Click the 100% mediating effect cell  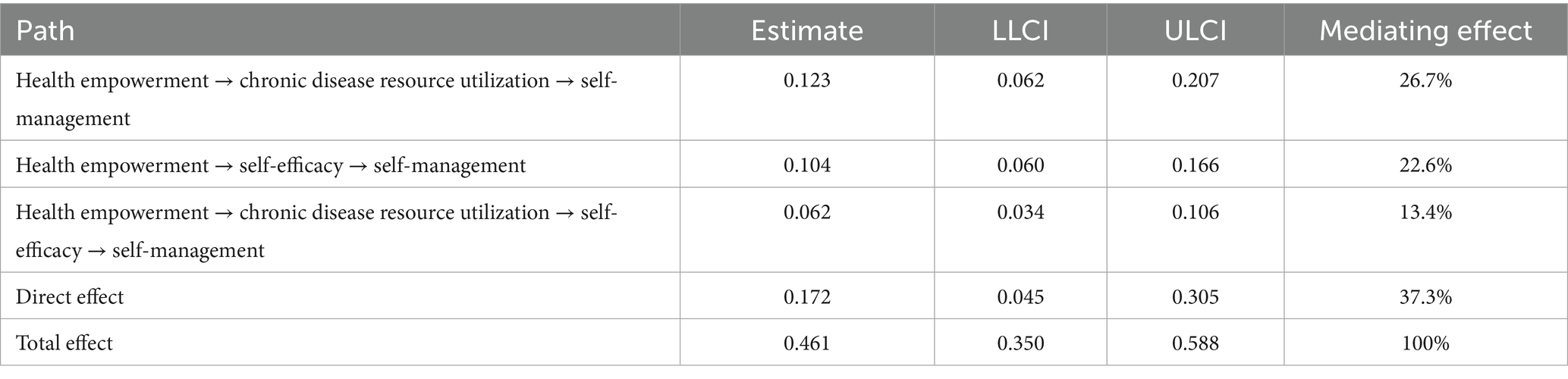1425,343
